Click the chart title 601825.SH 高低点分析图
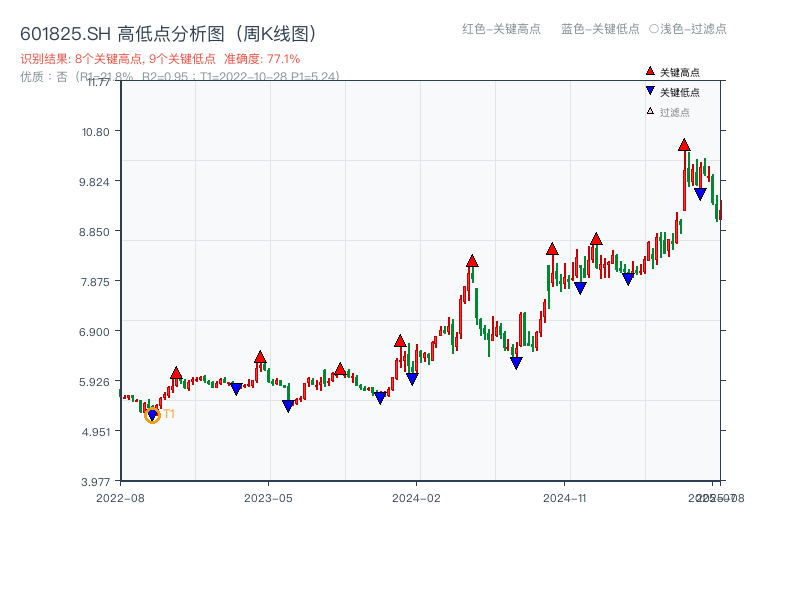This screenshot has width=800, height=600. (x=168, y=34)
